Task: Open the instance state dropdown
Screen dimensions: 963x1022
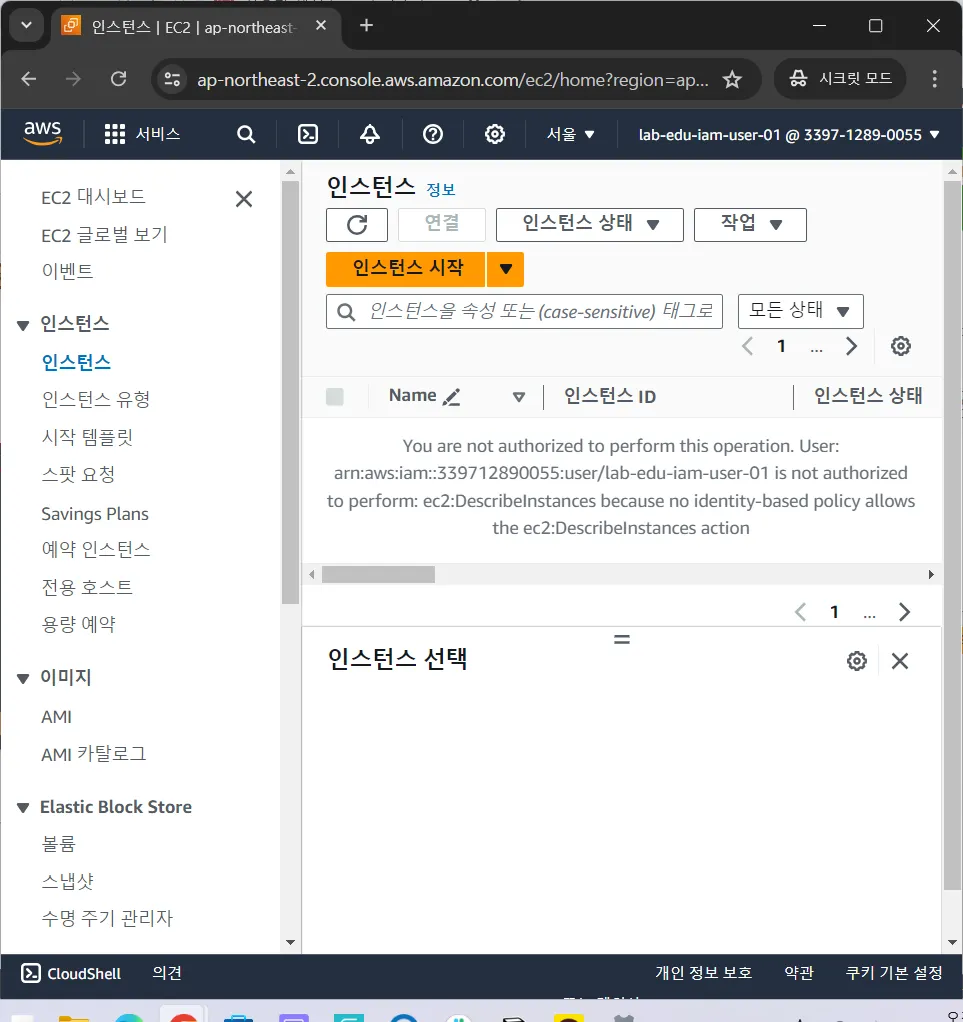Action: click(589, 225)
